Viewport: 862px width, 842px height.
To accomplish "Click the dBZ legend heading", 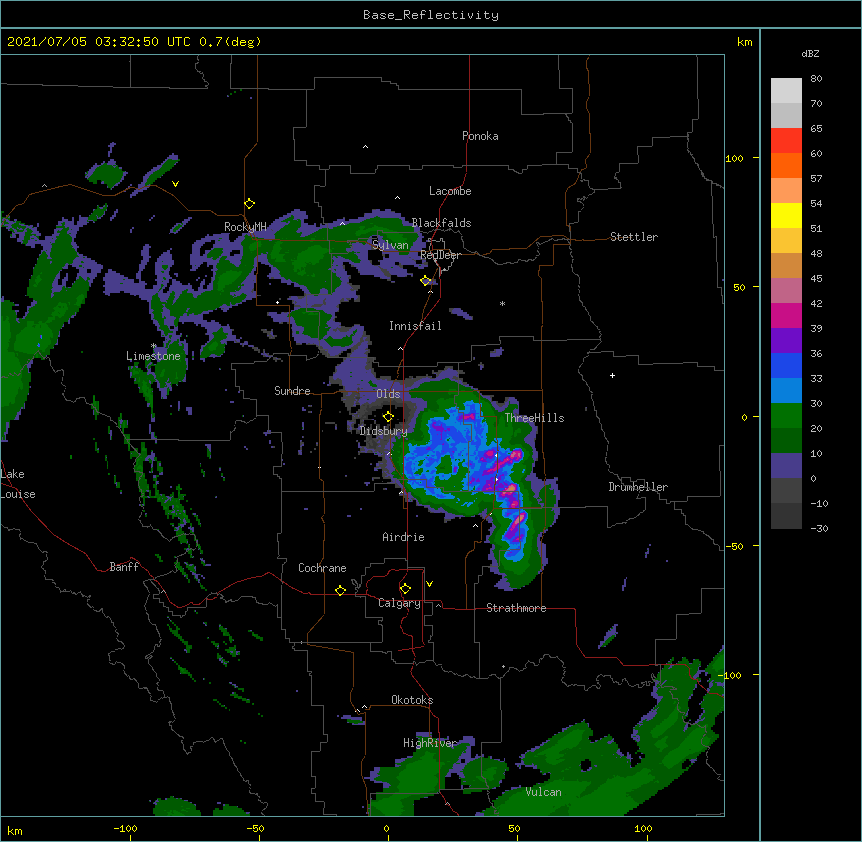I will point(810,54).
